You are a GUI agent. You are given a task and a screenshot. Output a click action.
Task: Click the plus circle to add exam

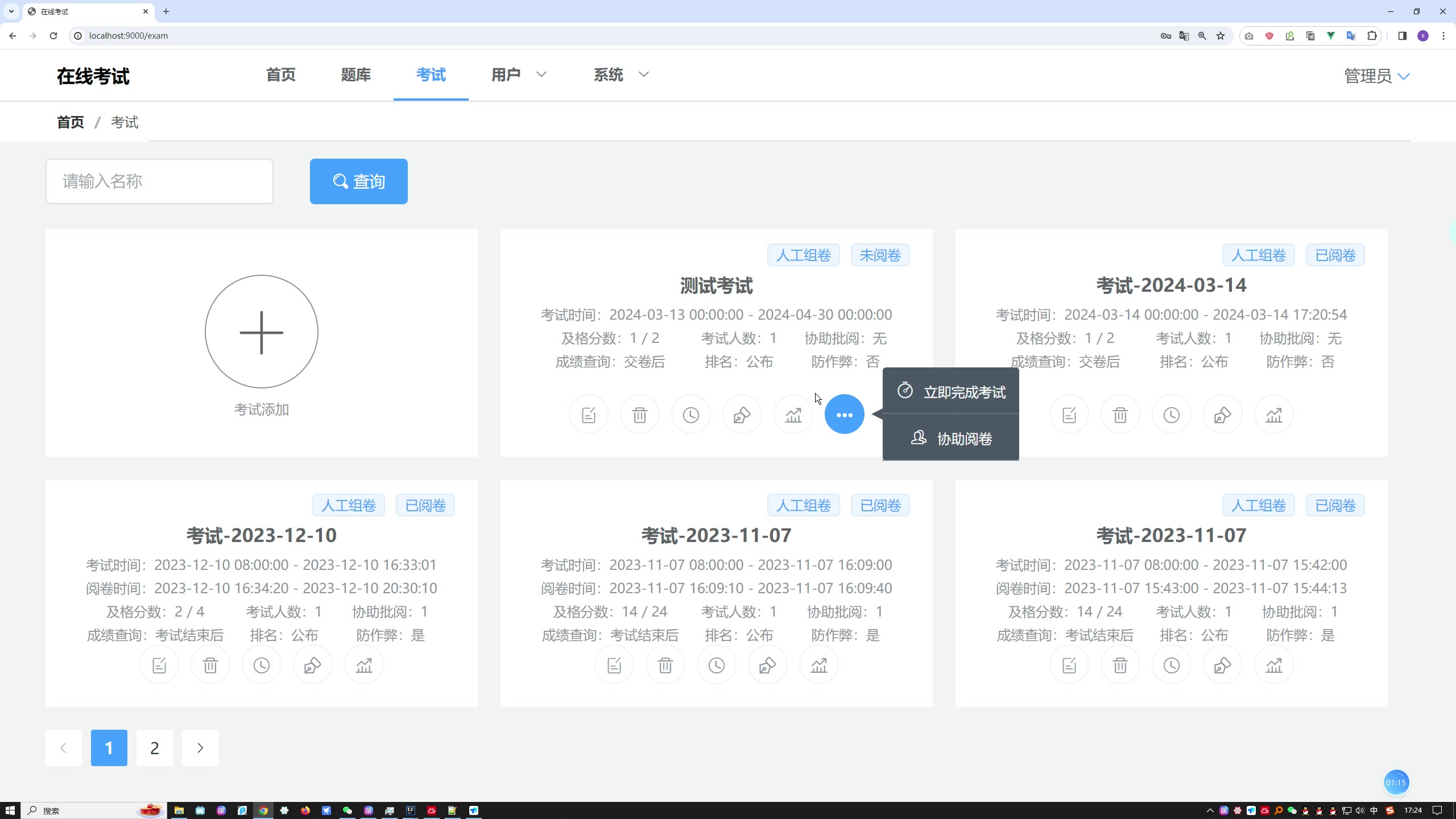coord(262,332)
